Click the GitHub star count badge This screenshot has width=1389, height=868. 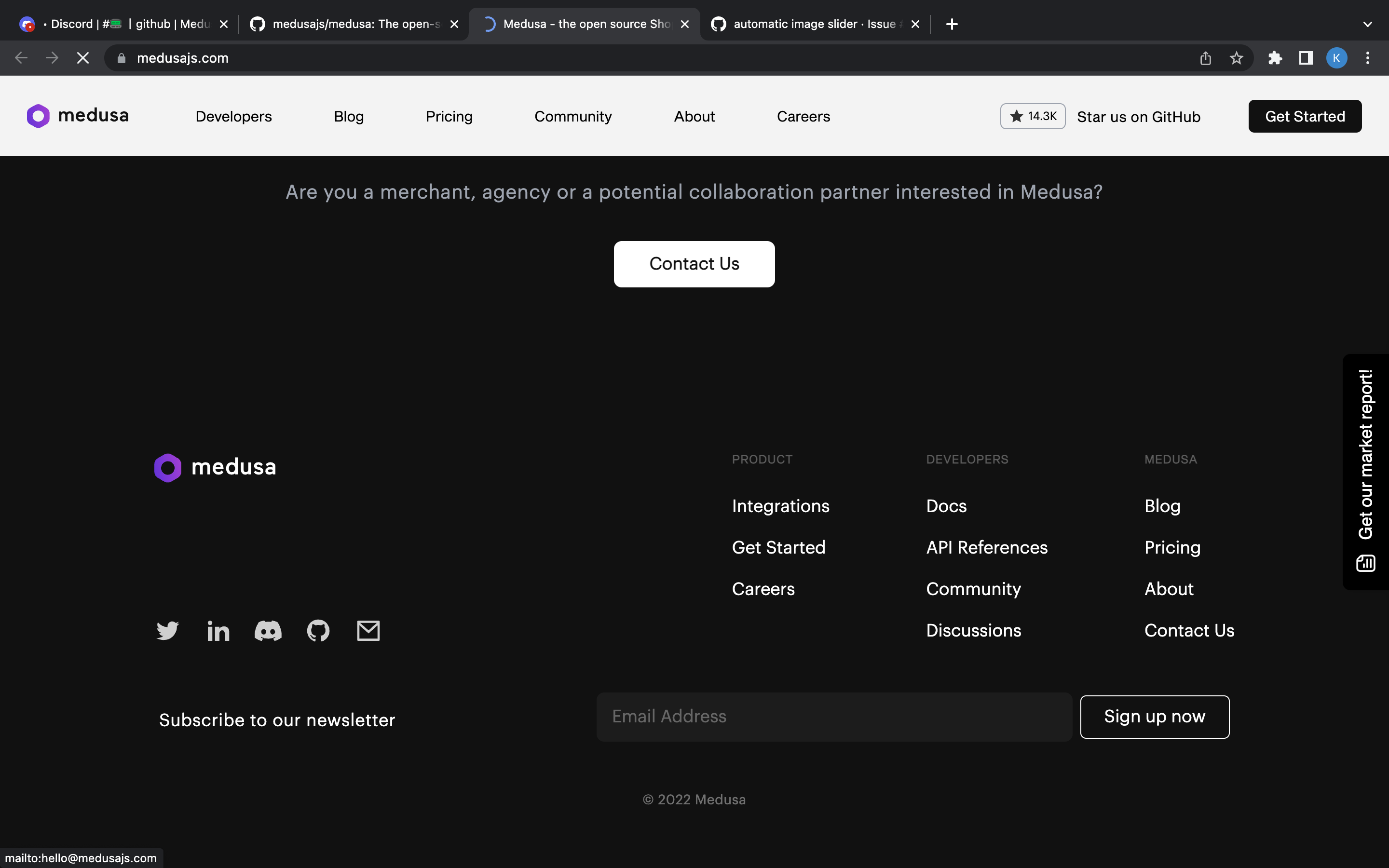[1032, 116]
